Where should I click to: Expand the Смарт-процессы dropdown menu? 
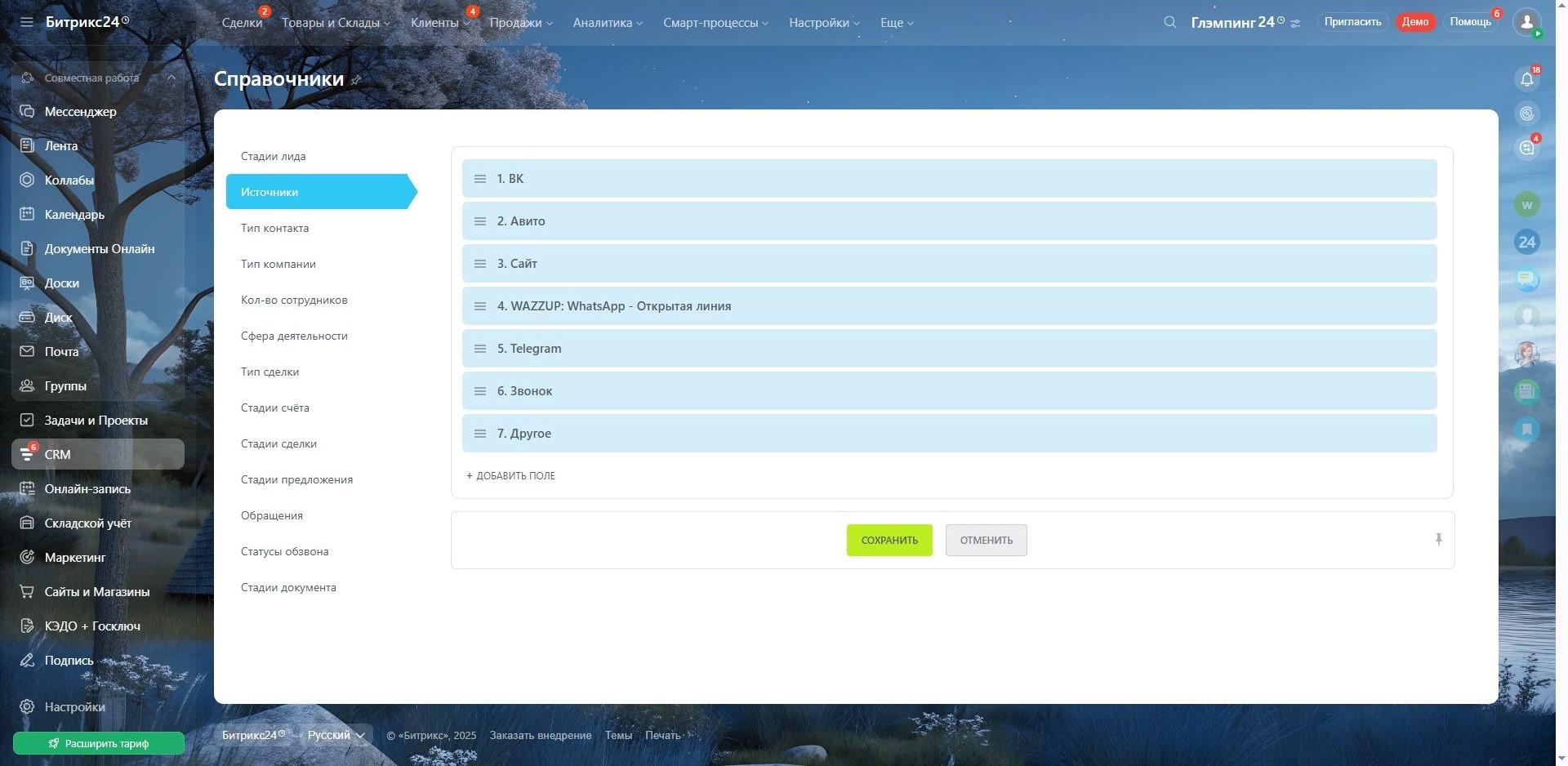pyautogui.click(x=715, y=23)
